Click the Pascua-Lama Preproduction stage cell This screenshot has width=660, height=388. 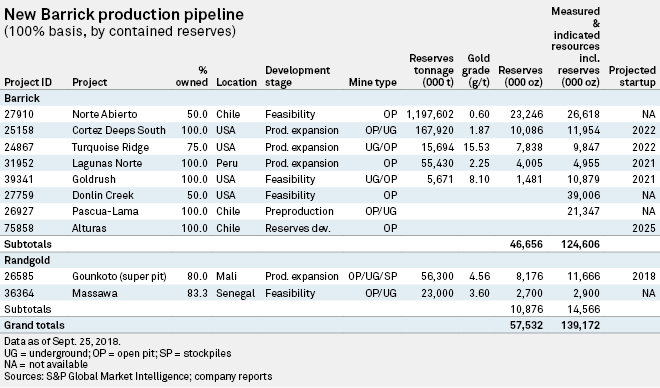click(x=299, y=211)
